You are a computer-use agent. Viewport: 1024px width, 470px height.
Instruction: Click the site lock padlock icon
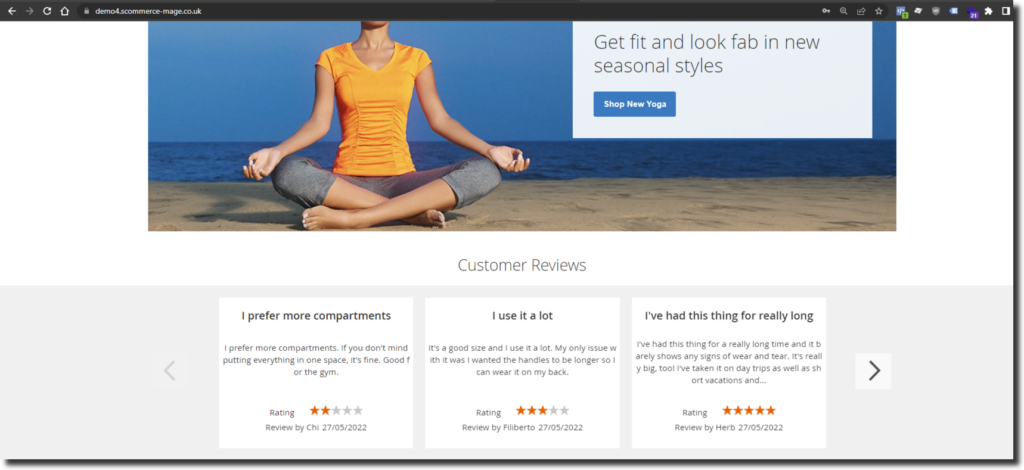click(x=86, y=11)
